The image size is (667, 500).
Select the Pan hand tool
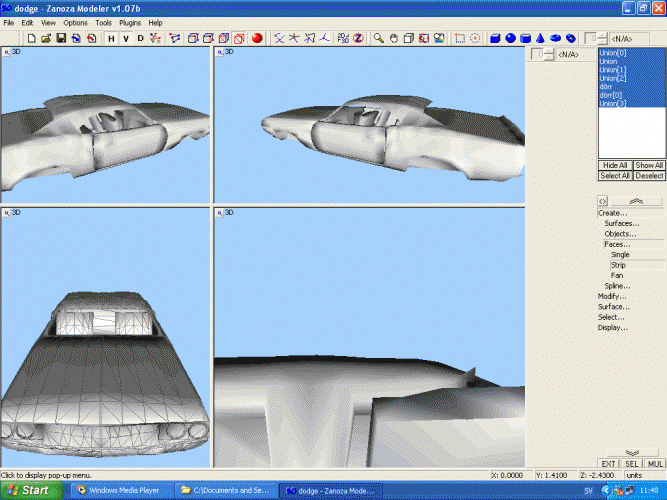395,38
